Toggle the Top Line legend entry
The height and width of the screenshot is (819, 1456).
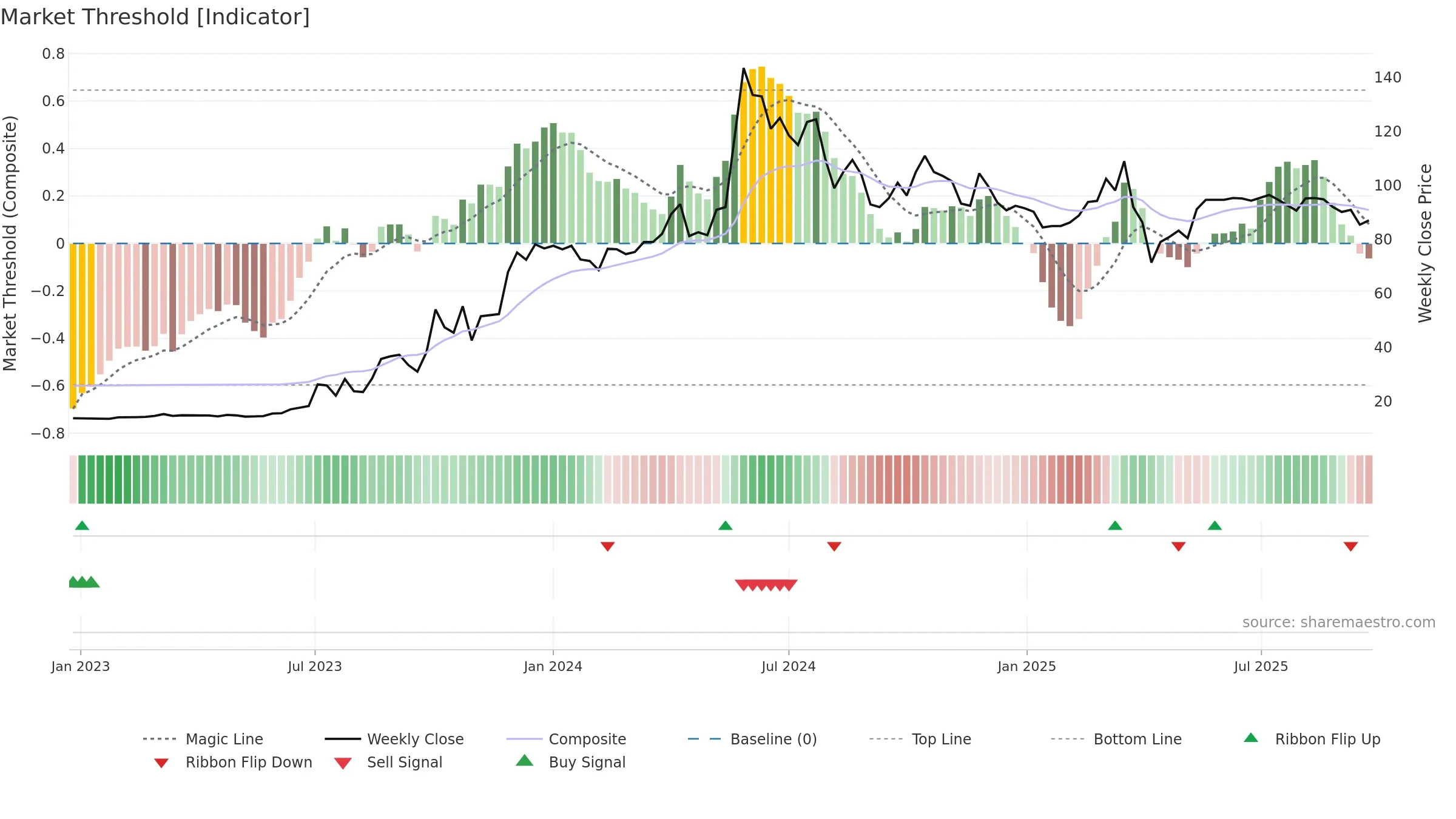(x=920, y=739)
